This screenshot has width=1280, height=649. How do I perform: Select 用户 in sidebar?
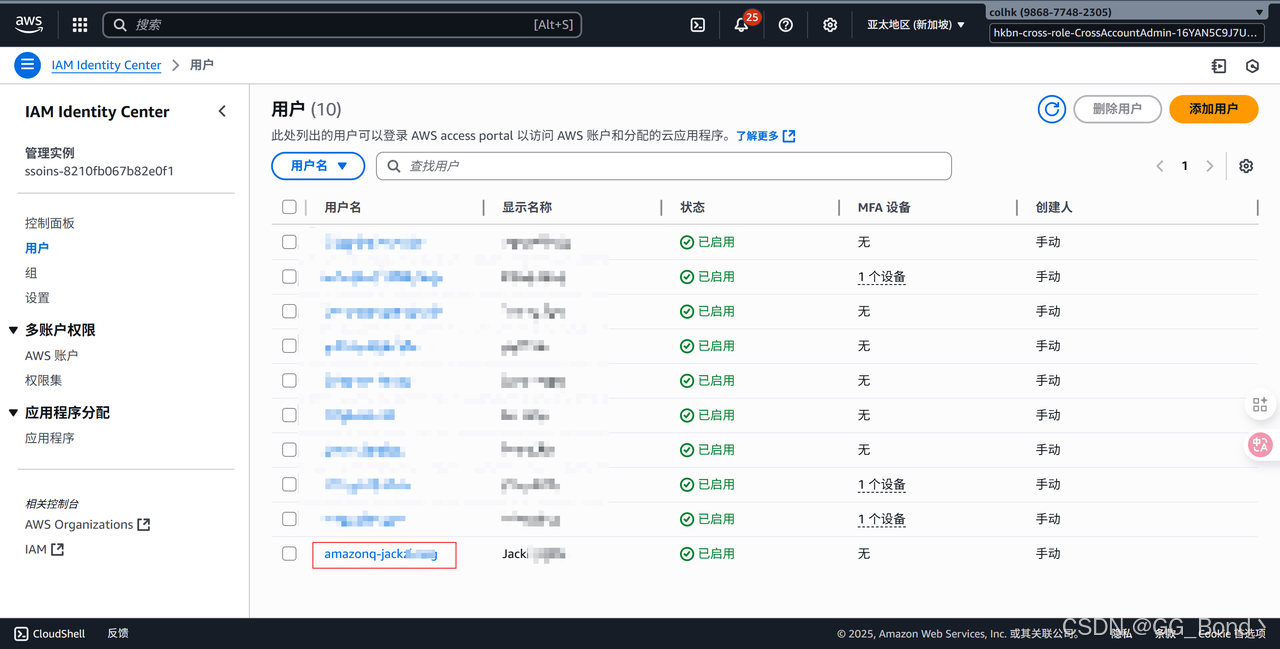coord(37,248)
